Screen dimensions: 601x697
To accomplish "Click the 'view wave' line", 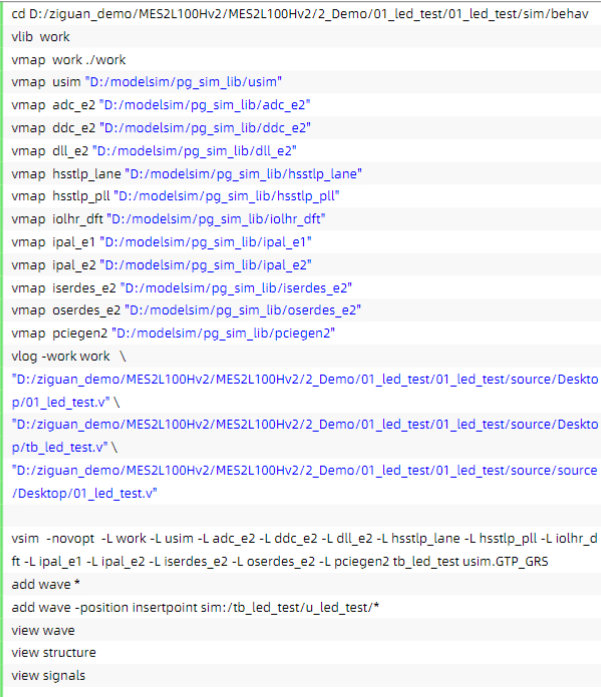I will (x=43, y=631).
